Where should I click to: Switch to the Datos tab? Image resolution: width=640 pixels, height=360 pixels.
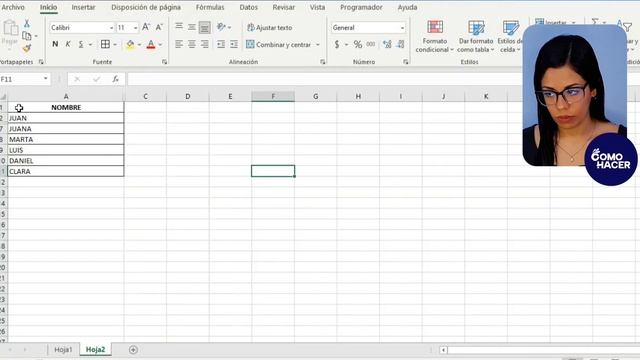pyautogui.click(x=249, y=7)
